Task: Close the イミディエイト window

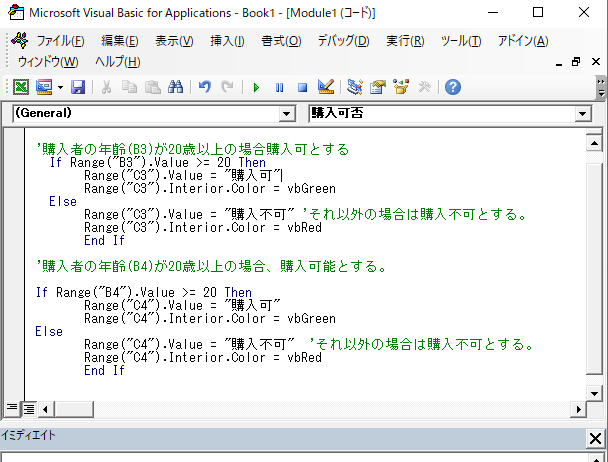Action: coord(595,439)
